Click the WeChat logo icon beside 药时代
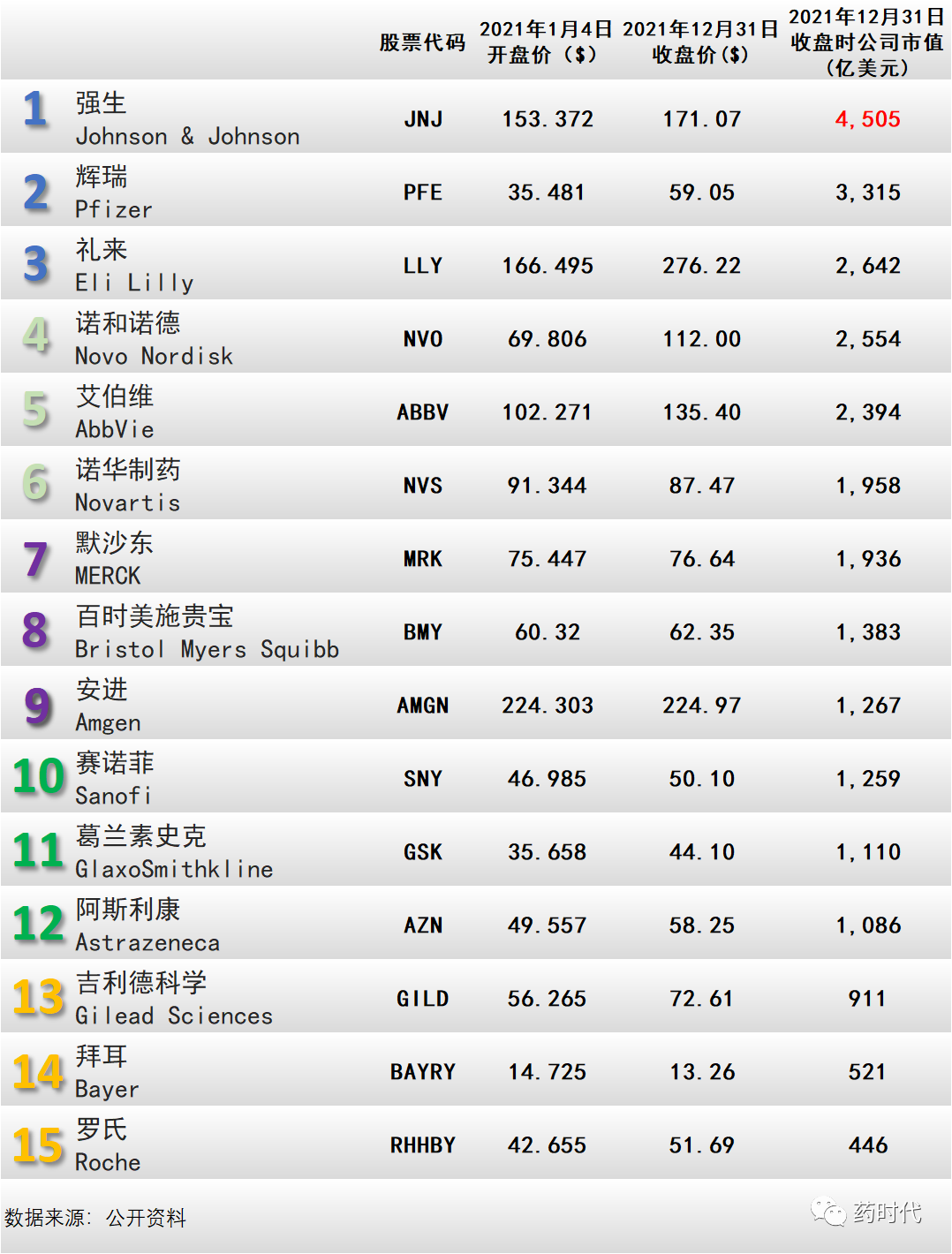 point(828,1212)
